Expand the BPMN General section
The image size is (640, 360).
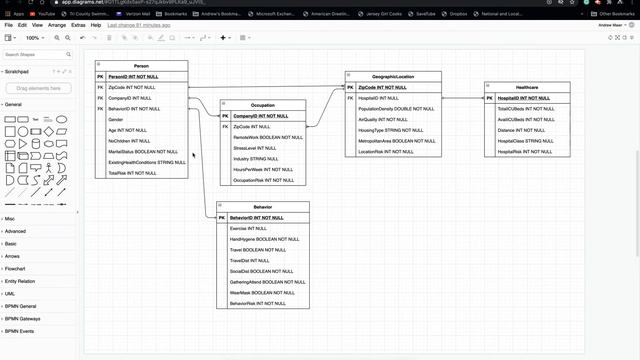20,306
